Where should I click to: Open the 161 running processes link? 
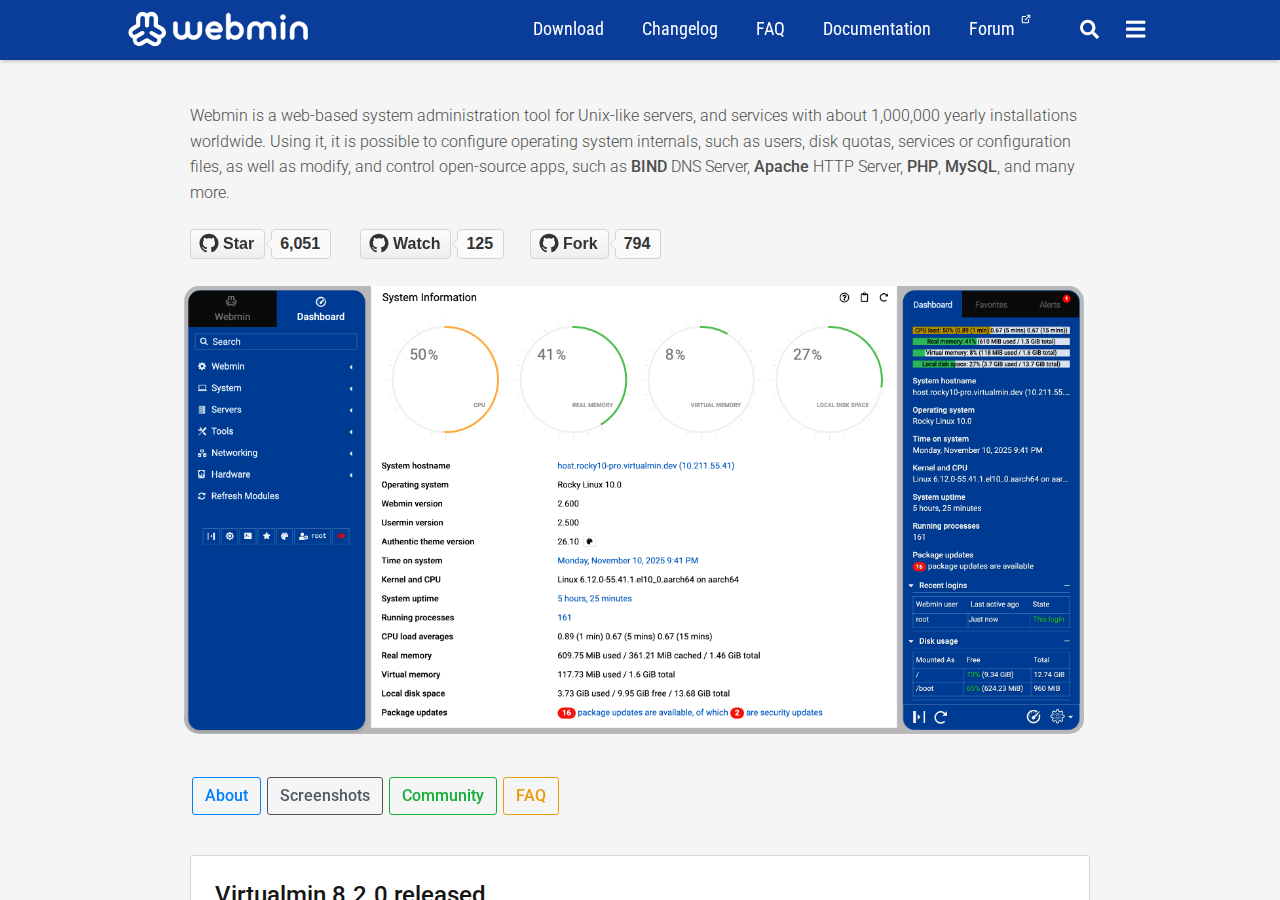point(565,618)
